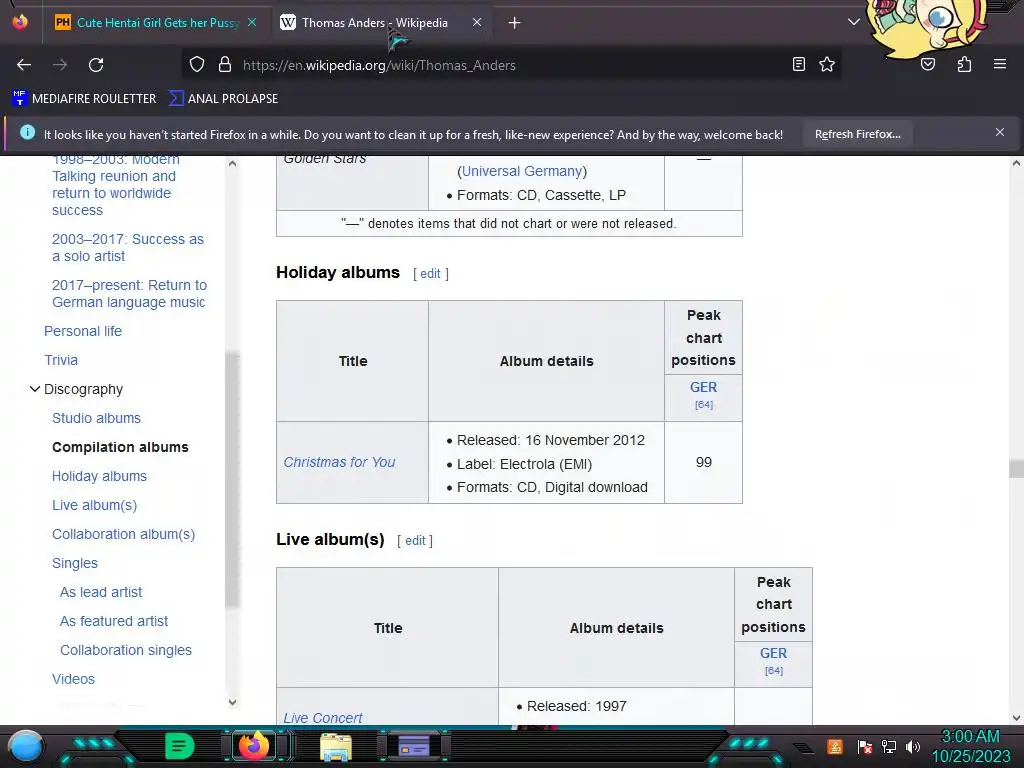Image resolution: width=1024 pixels, height=768 pixels.
Task: Toggle reader view for this article
Action: click(798, 64)
